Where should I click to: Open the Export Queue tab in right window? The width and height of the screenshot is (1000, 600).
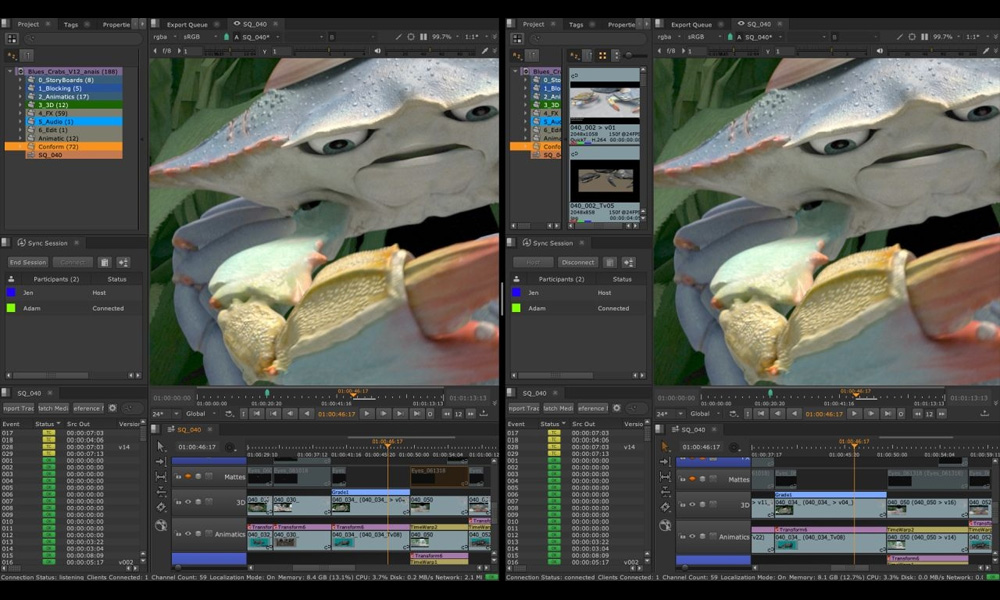(x=691, y=24)
